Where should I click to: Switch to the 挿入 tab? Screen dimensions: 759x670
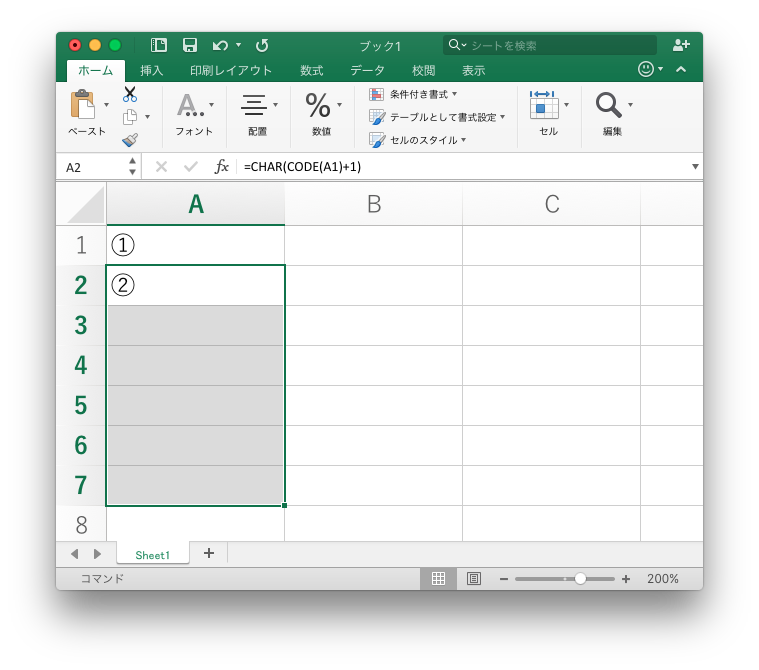pyautogui.click(x=152, y=71)
